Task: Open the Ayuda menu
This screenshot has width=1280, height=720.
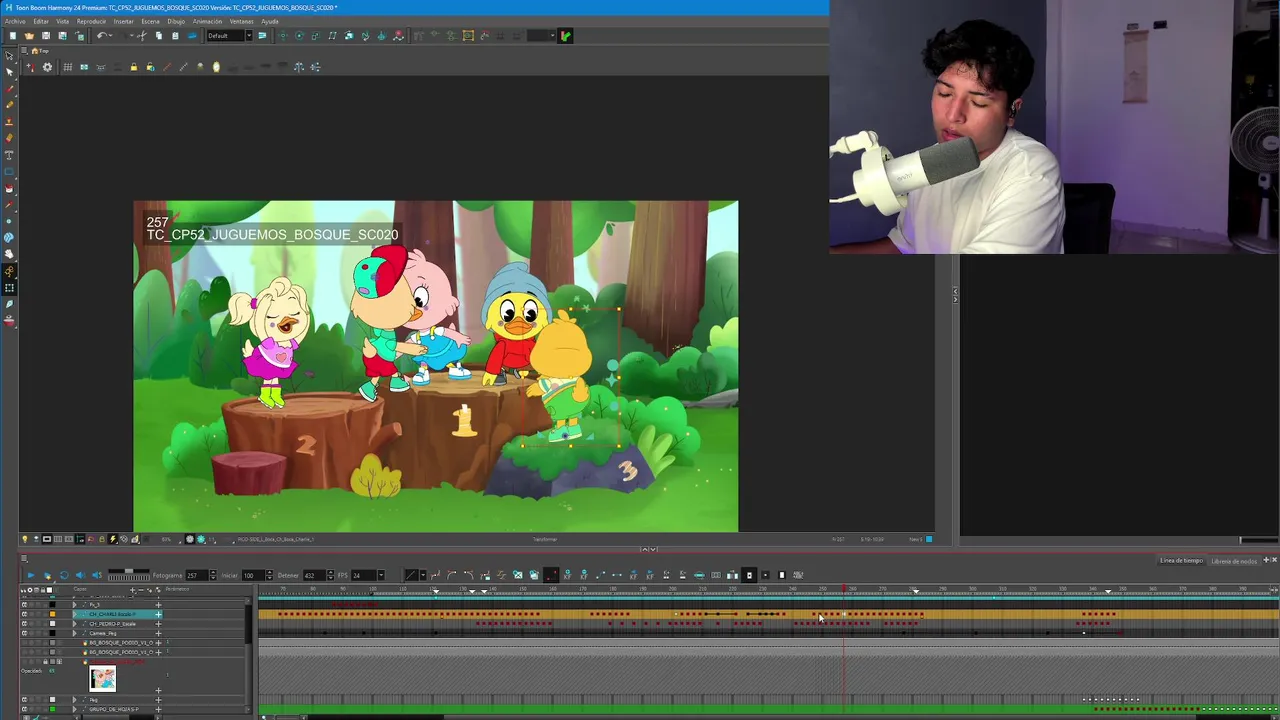Action: pyautogui.click(x=270, y=21)
